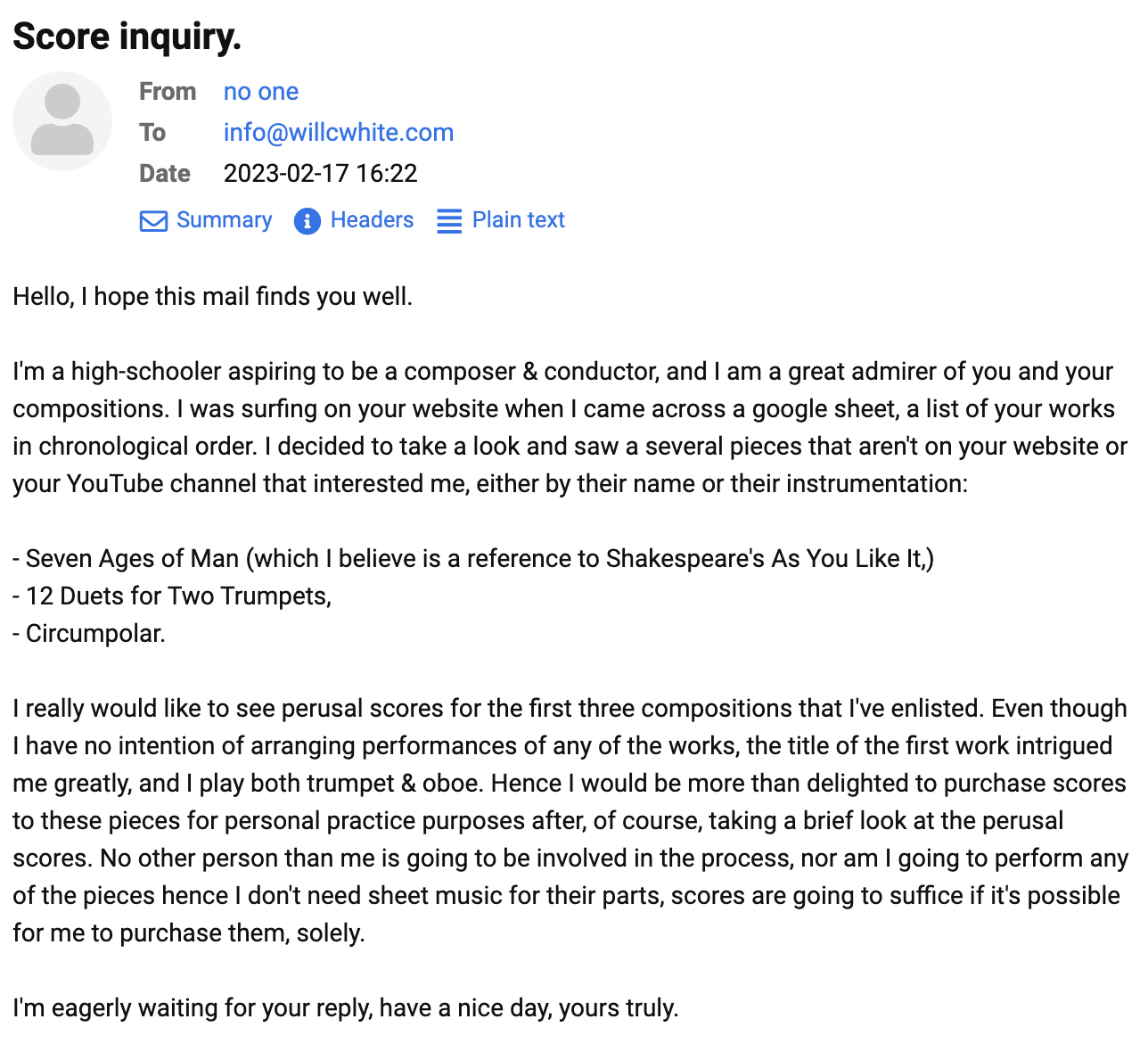Select the Plain text tab label
This screenshot has width=1148, height=1052.
coord(518,220)
